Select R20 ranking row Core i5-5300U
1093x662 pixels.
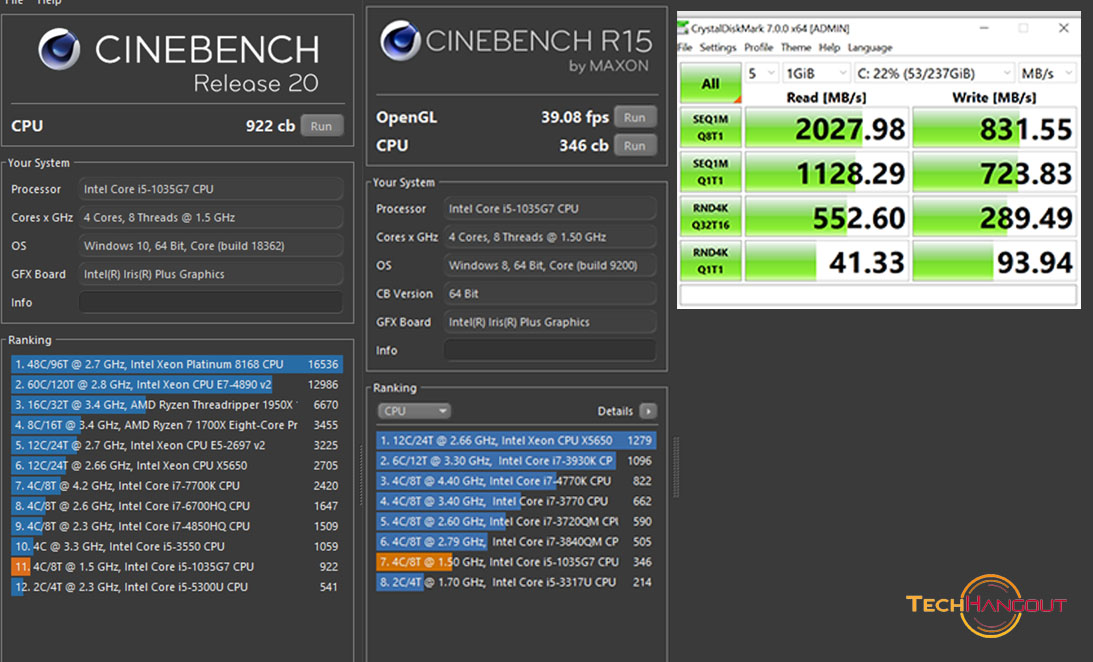[x=176, y=587]
